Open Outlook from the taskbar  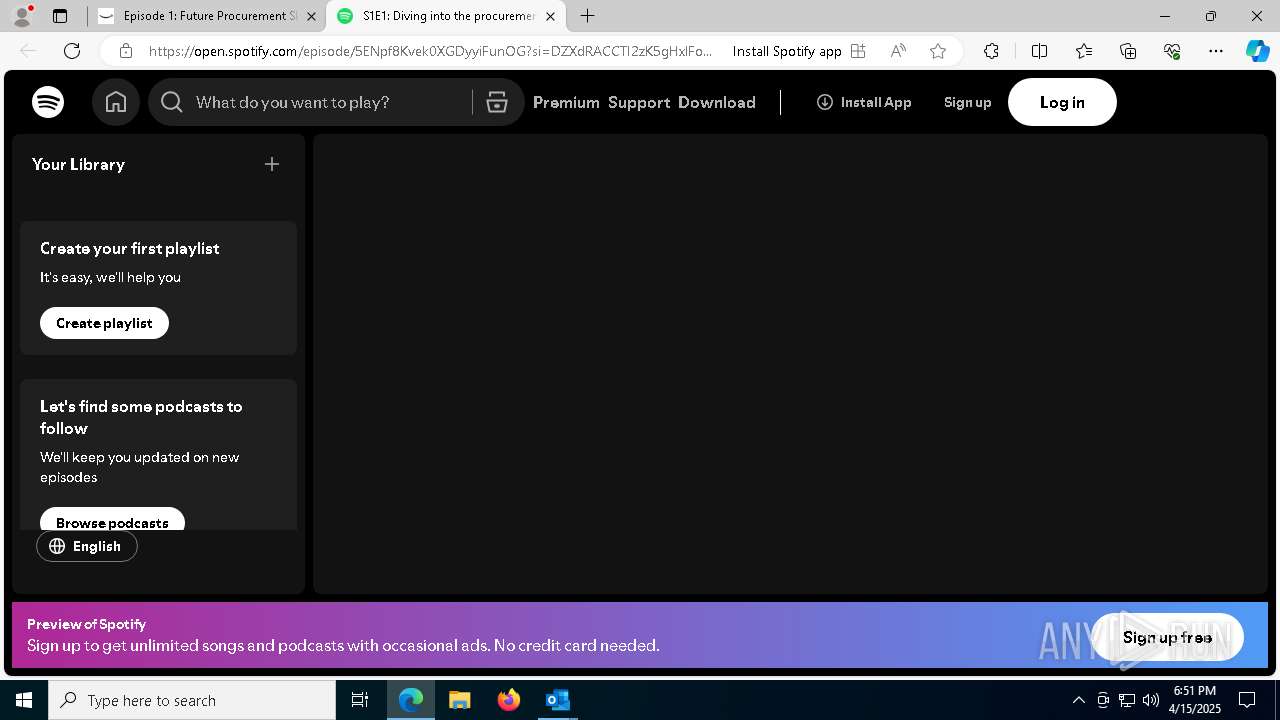(x=557, y=700)
